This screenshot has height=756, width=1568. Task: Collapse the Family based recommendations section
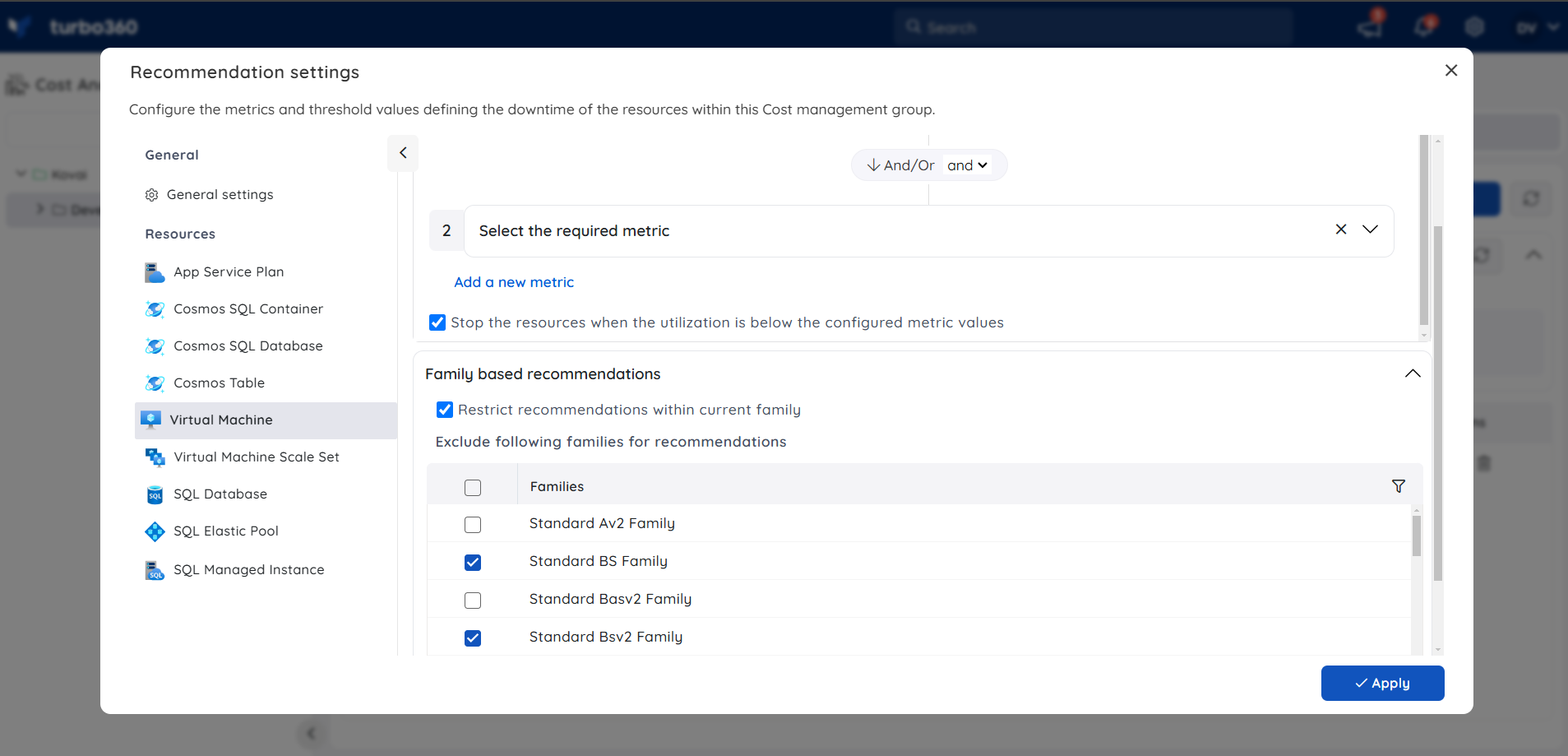(1413, 373)
